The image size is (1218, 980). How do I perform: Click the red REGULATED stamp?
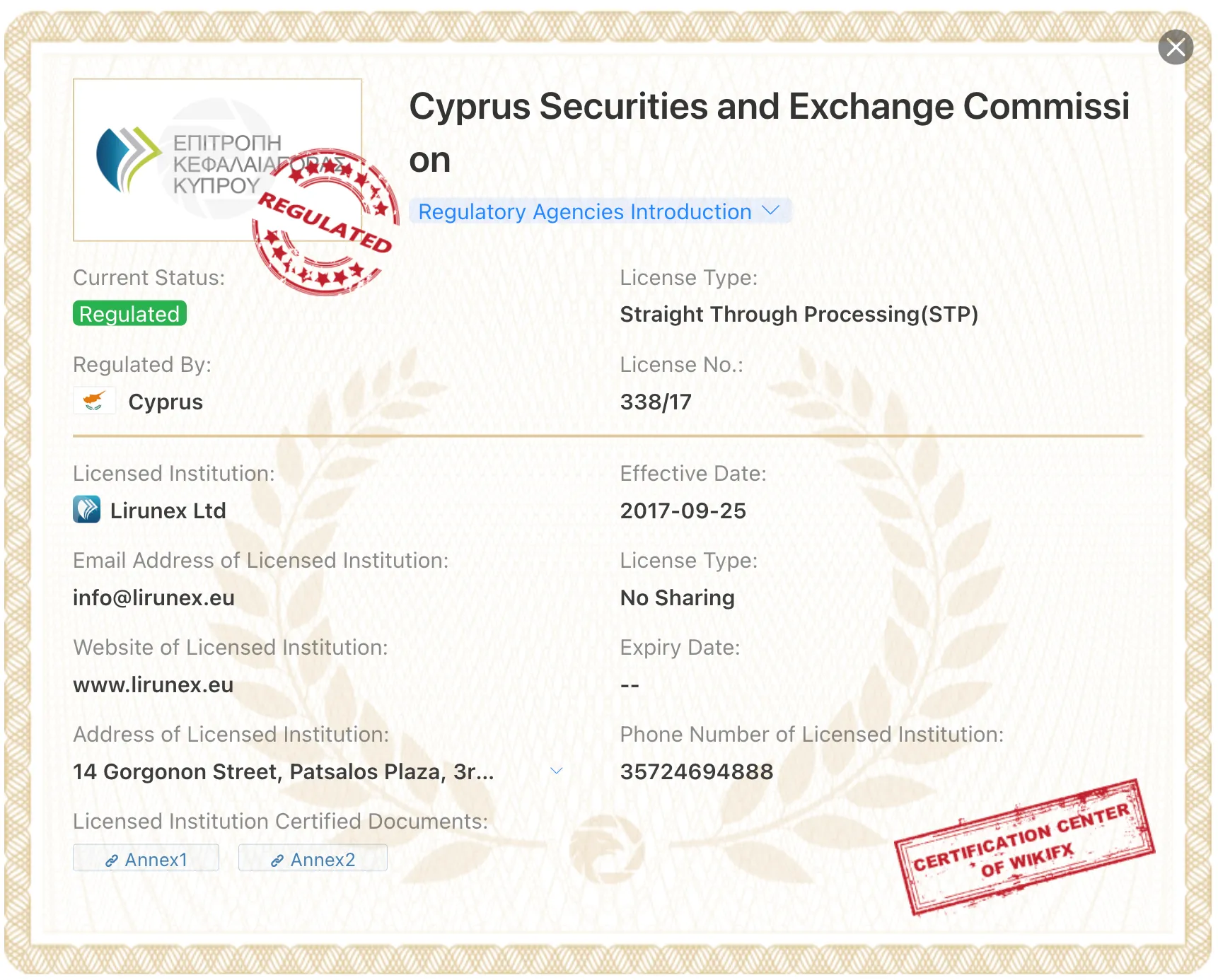325,222
